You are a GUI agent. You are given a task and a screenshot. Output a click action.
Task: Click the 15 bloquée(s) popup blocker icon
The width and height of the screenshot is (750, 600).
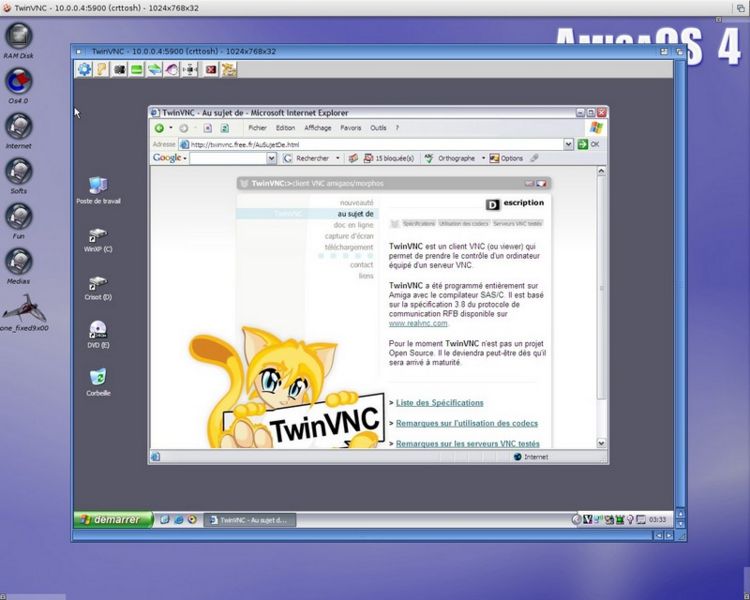tap(384, 158)
